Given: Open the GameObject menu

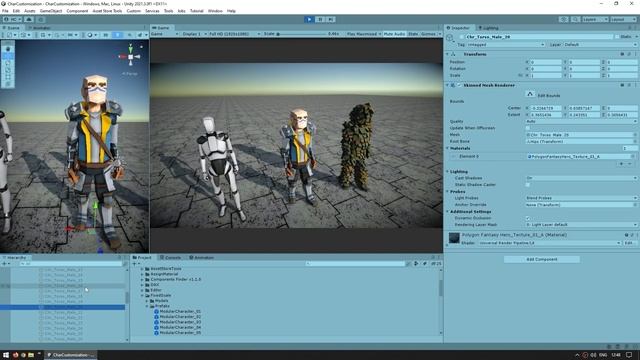Looking at the screenshot, I should click(x=51, y=11).
